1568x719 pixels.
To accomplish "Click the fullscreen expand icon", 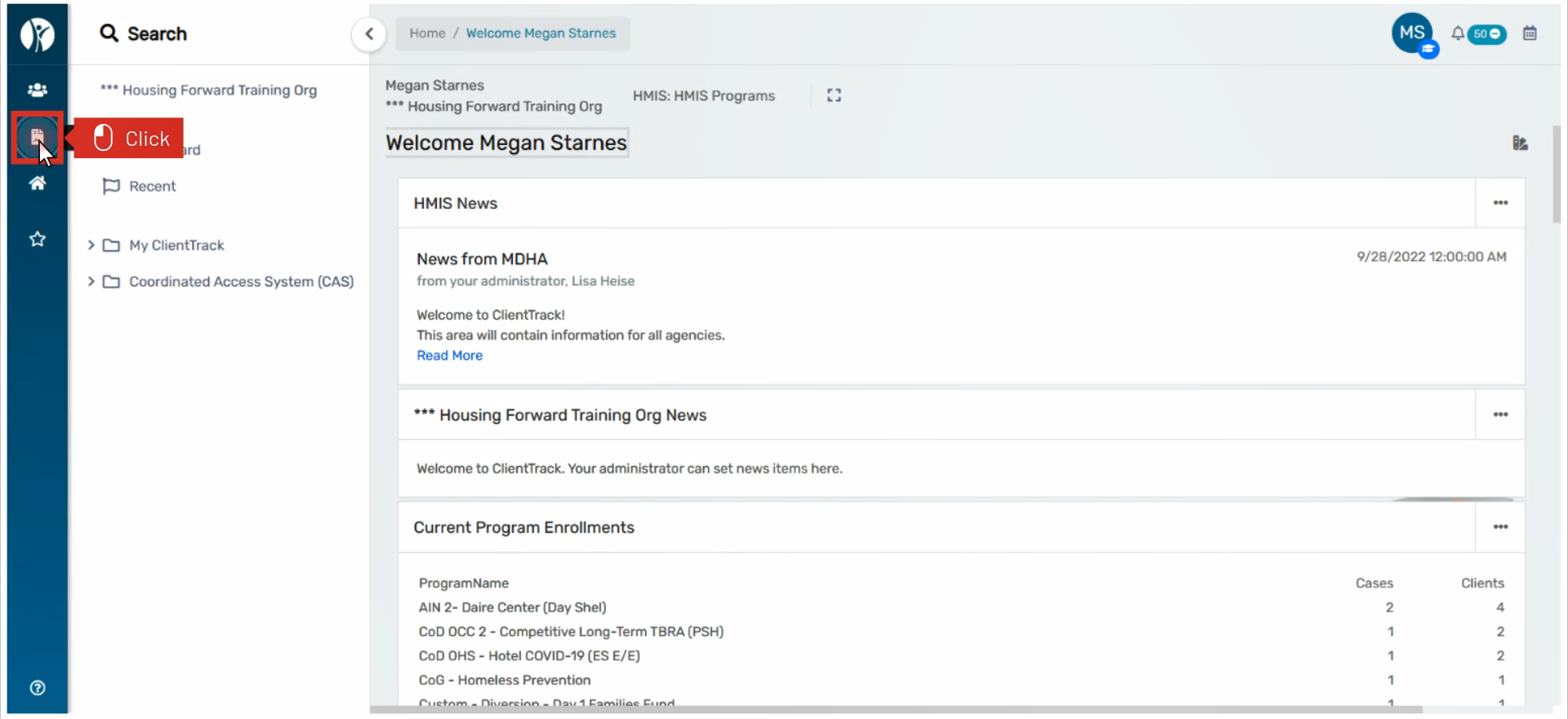I will tap(834, 95).
